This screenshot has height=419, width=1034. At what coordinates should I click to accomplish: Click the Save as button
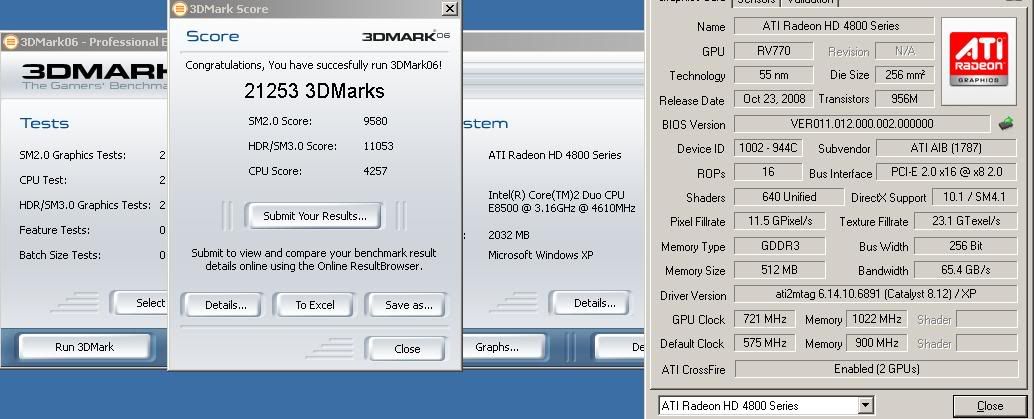pos(406,305)
